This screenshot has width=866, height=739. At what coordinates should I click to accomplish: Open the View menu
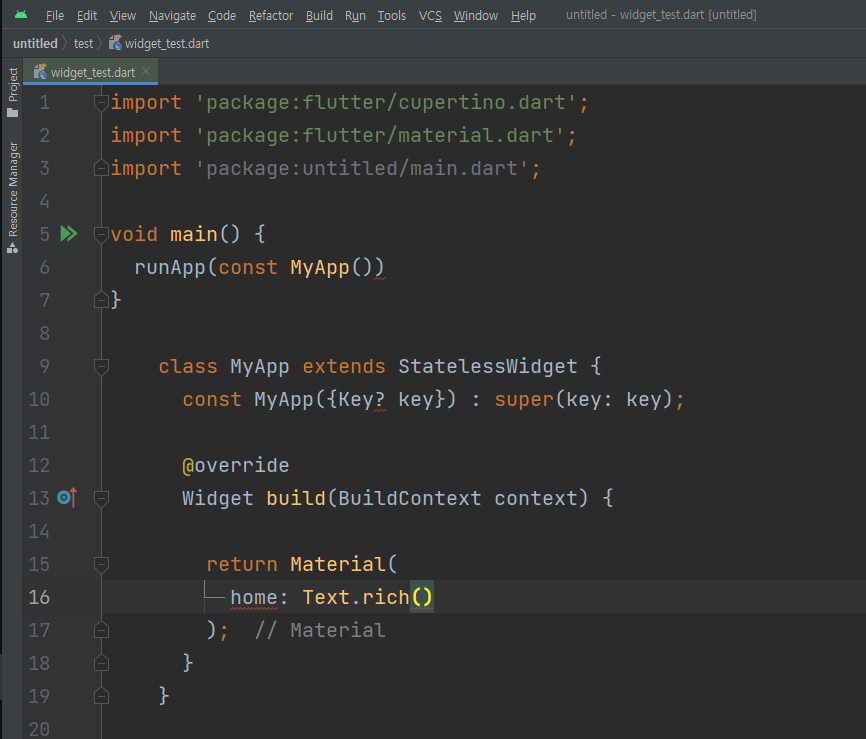click(x=123, y=15)
